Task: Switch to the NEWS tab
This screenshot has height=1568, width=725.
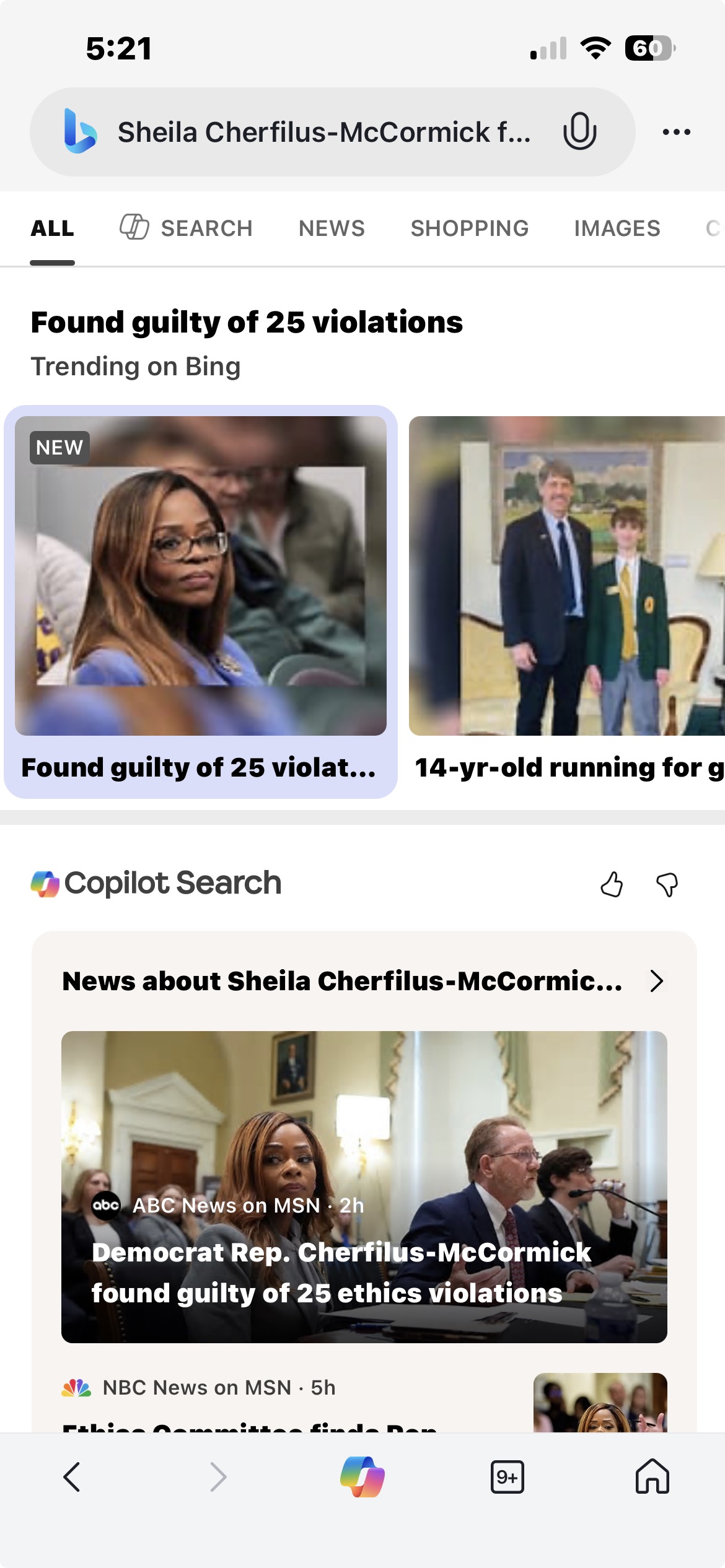Action: 332,229
